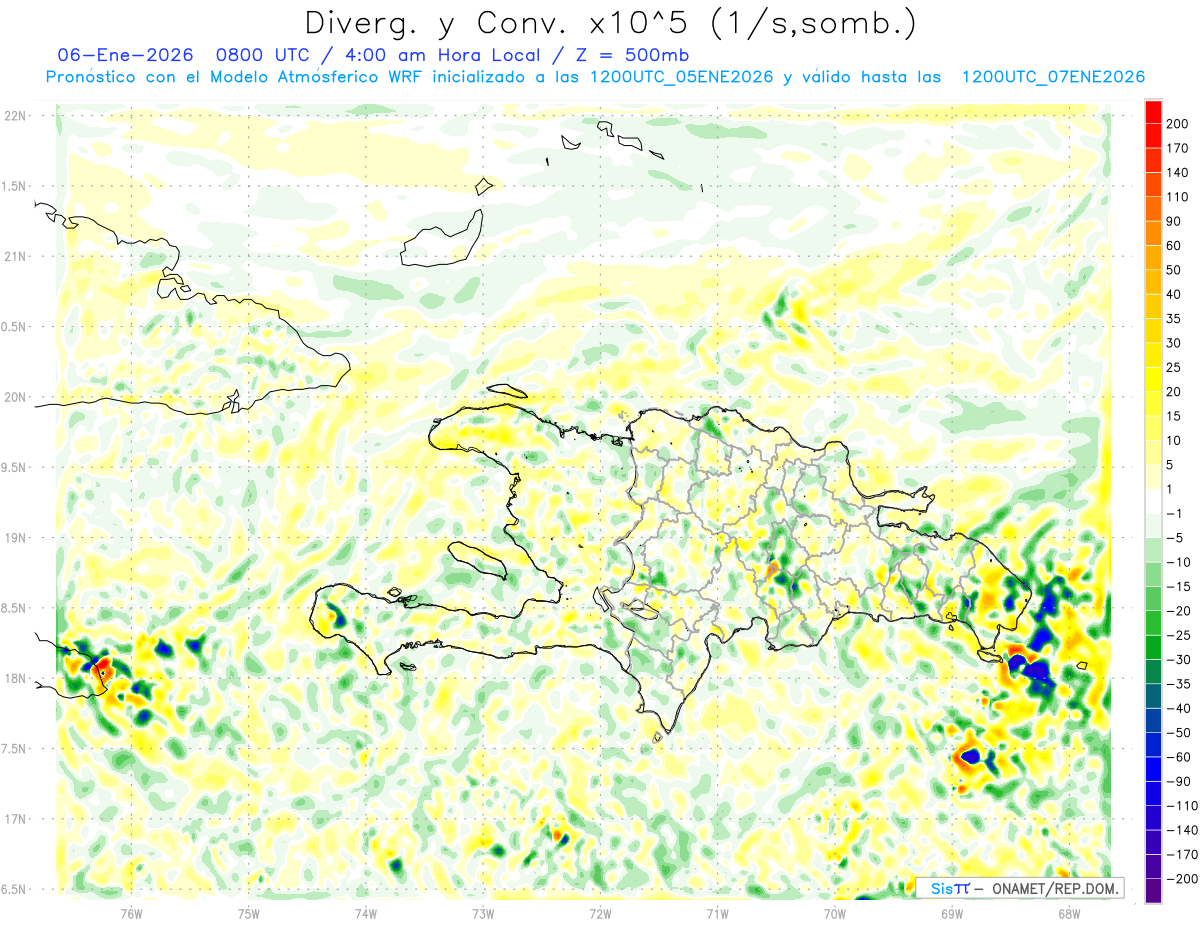Click the '1.5N' latitude label
The image size is (1200, 927).
pos(14,186)
